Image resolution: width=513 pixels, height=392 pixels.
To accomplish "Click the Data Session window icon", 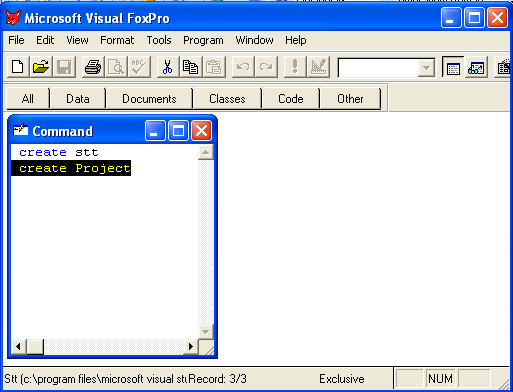I will click(x=476, y=67).
